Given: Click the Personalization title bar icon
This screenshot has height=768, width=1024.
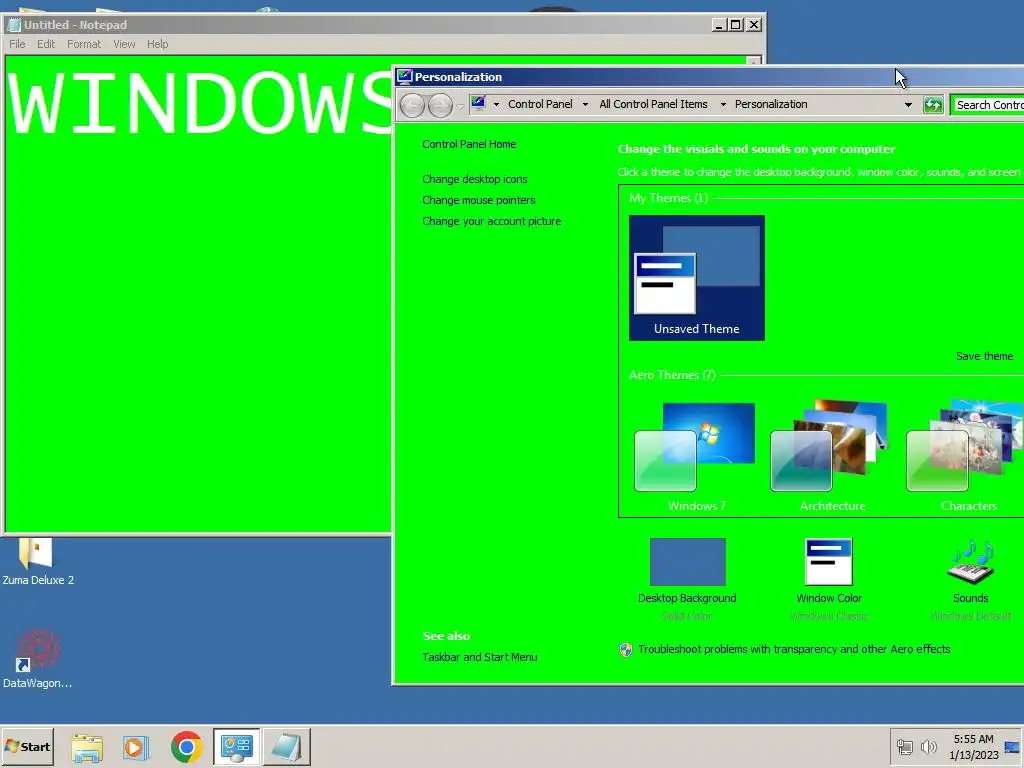Looking at the screenshot, I should 404,76.
